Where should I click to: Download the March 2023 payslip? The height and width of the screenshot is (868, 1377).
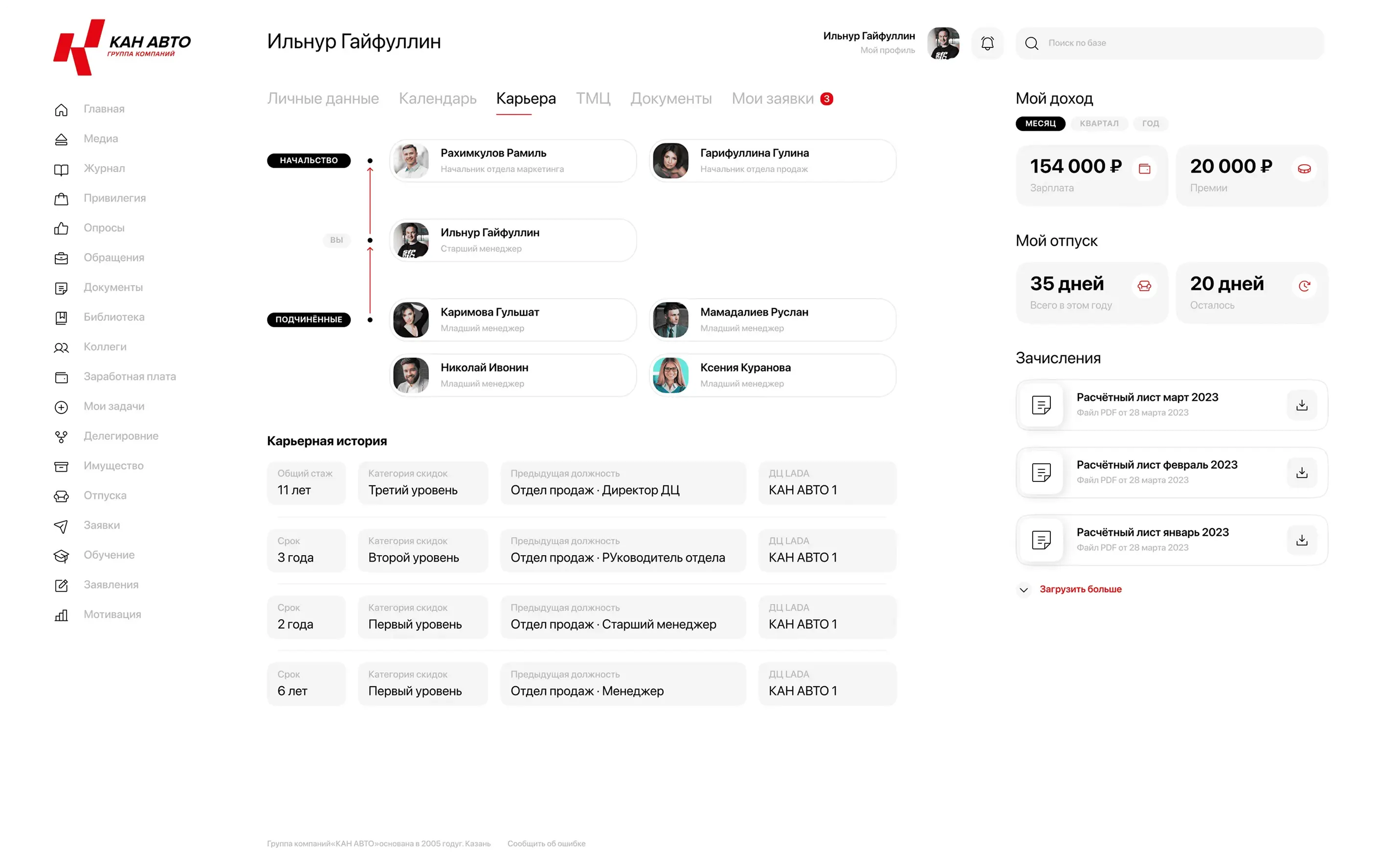(x=1302, y=405)
